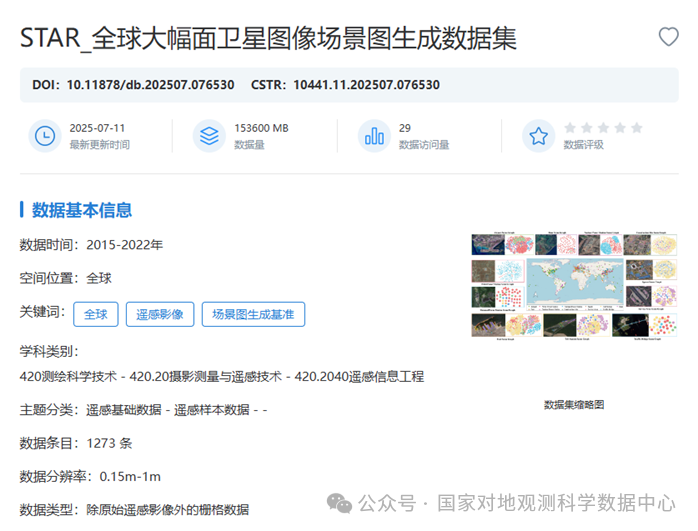Rate the dataset three stars
698x531 pixels.
[x=603, y=128]
